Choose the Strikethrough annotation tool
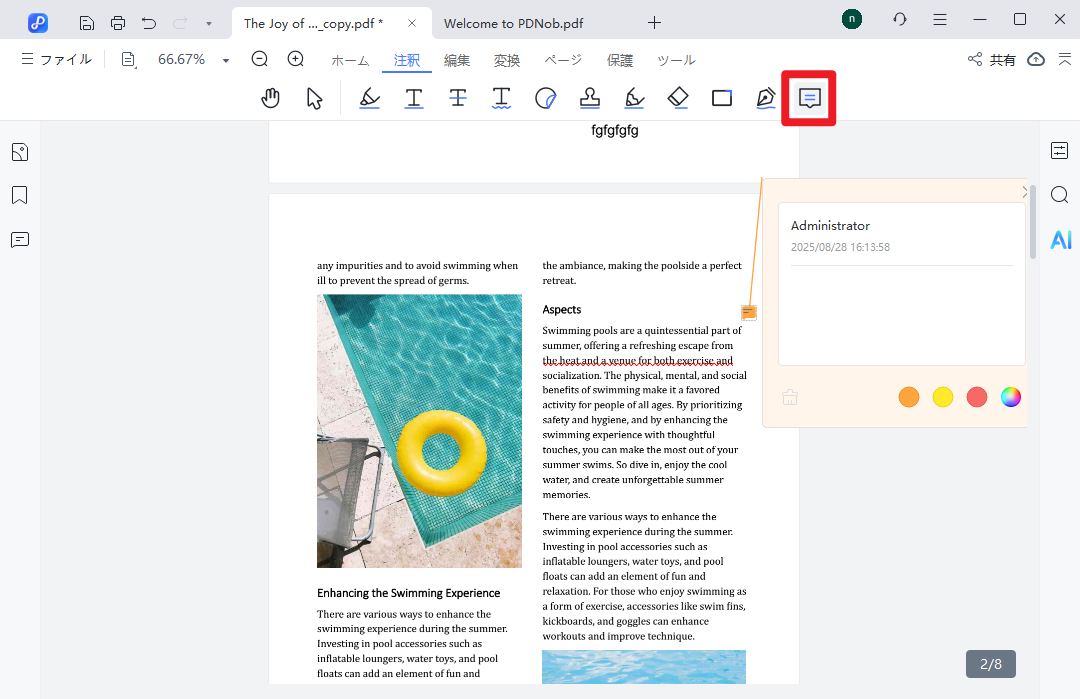 click(x=457, y=98)
